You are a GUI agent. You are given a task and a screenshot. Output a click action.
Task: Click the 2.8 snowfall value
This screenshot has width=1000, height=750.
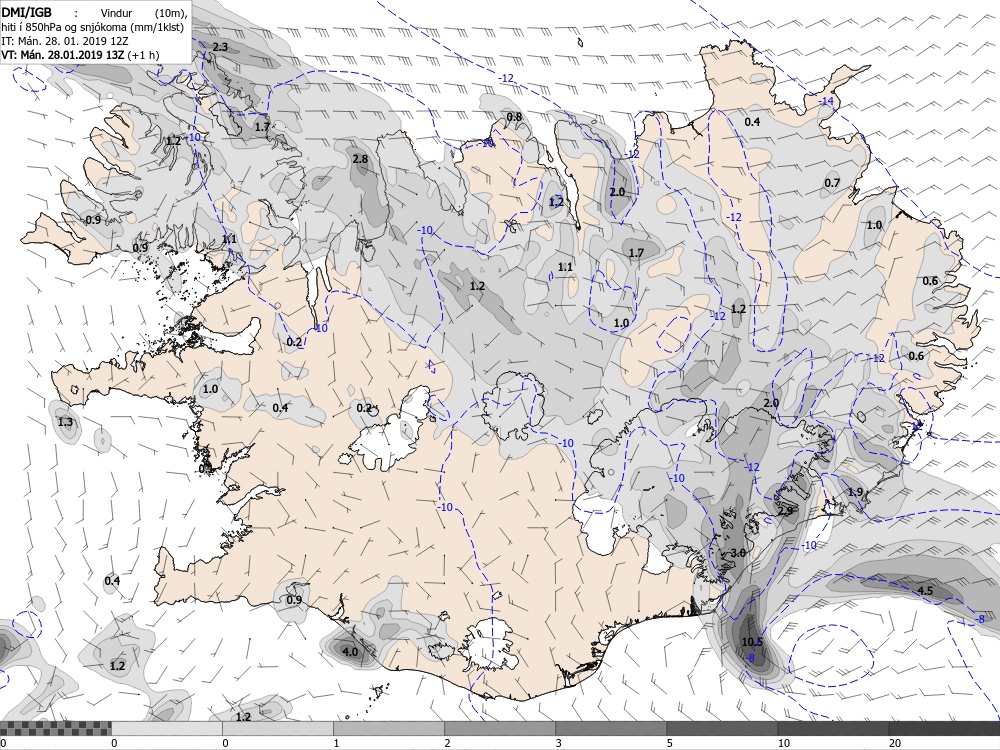360,158
